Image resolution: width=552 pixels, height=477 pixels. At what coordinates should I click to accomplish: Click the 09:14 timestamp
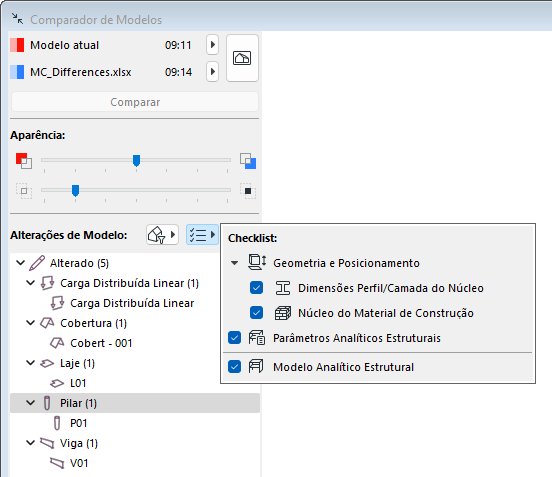[x=178, y=72]
